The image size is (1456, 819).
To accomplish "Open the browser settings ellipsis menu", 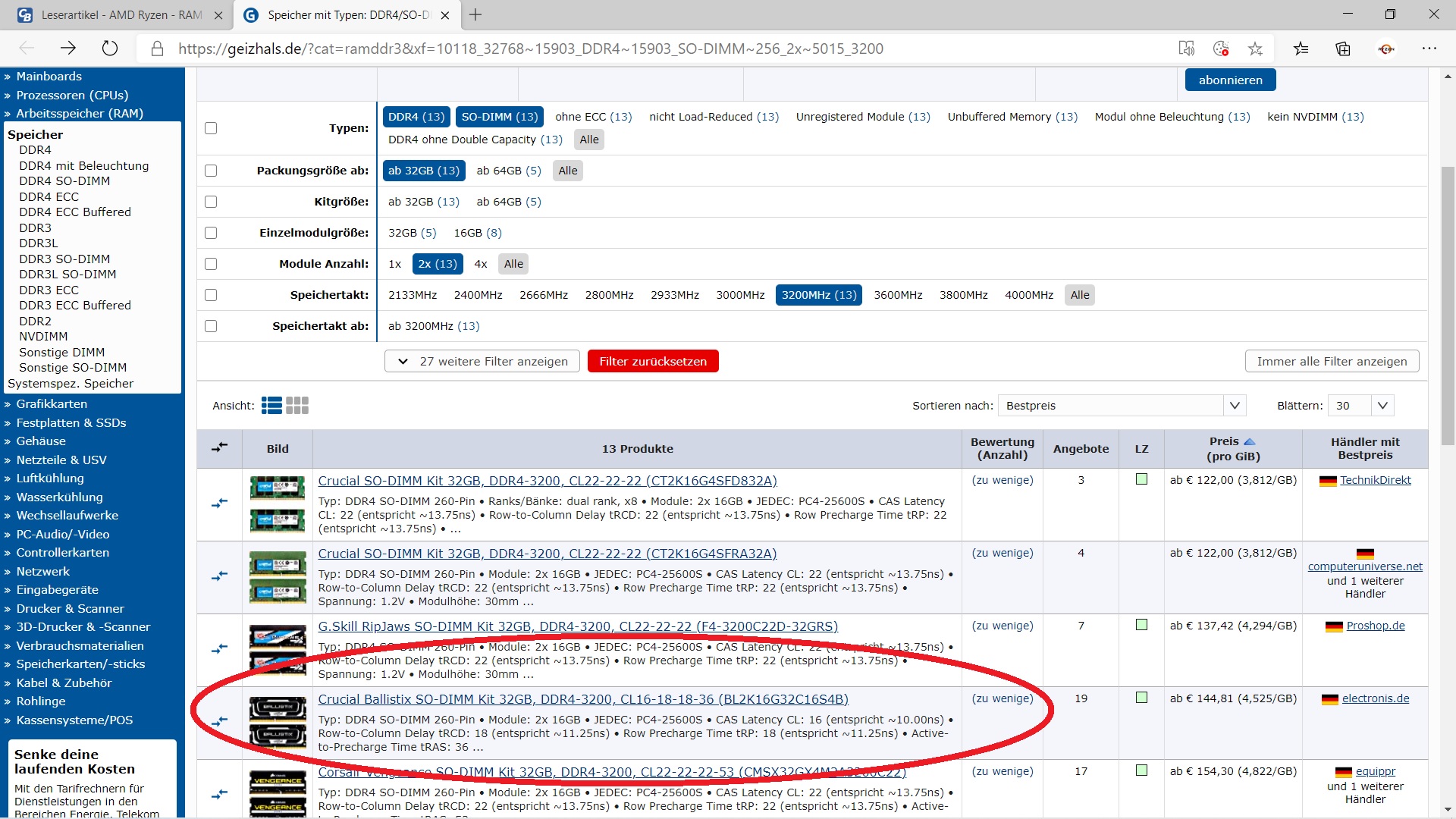I will pos(1429,49).
